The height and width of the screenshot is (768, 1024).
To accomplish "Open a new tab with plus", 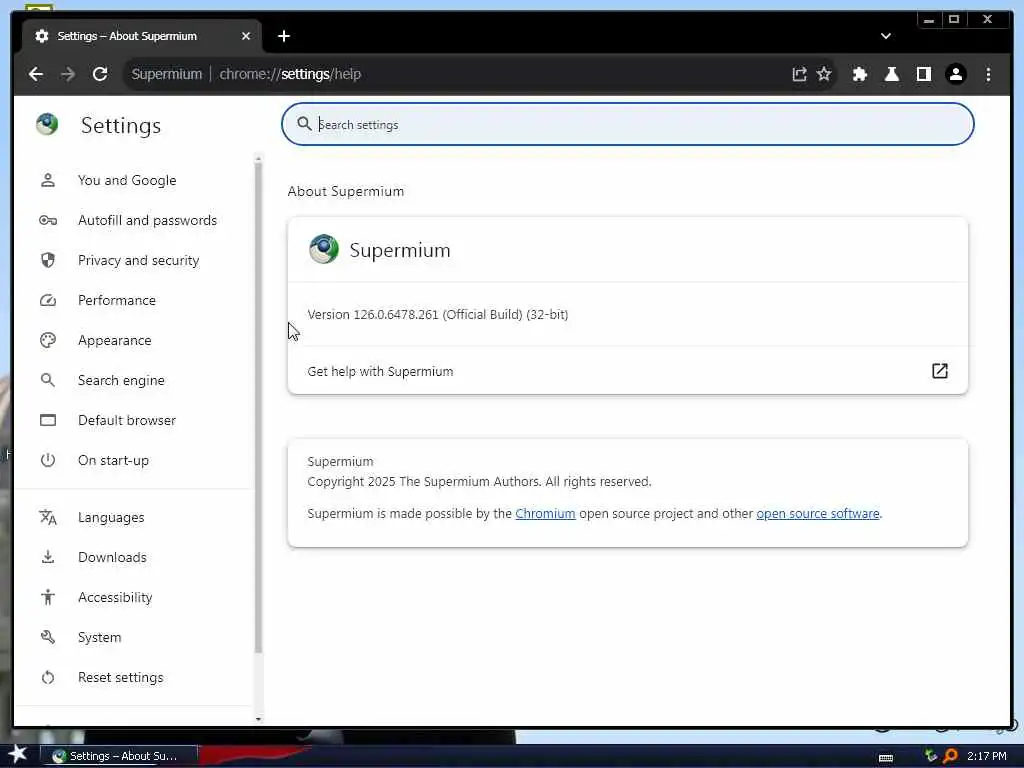I will tap(283, 36).
